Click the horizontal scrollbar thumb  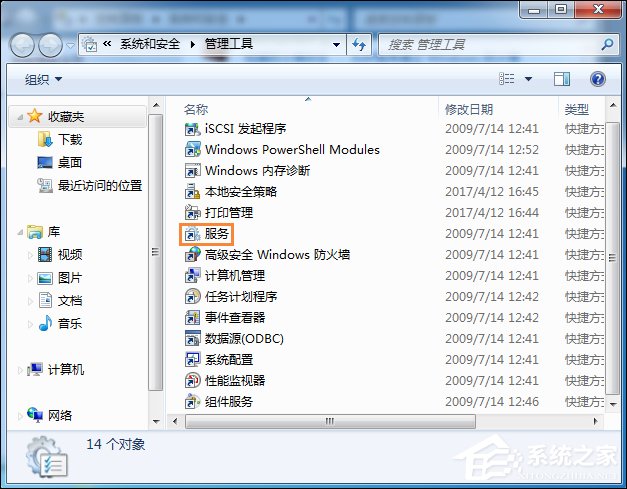[330, 421]
